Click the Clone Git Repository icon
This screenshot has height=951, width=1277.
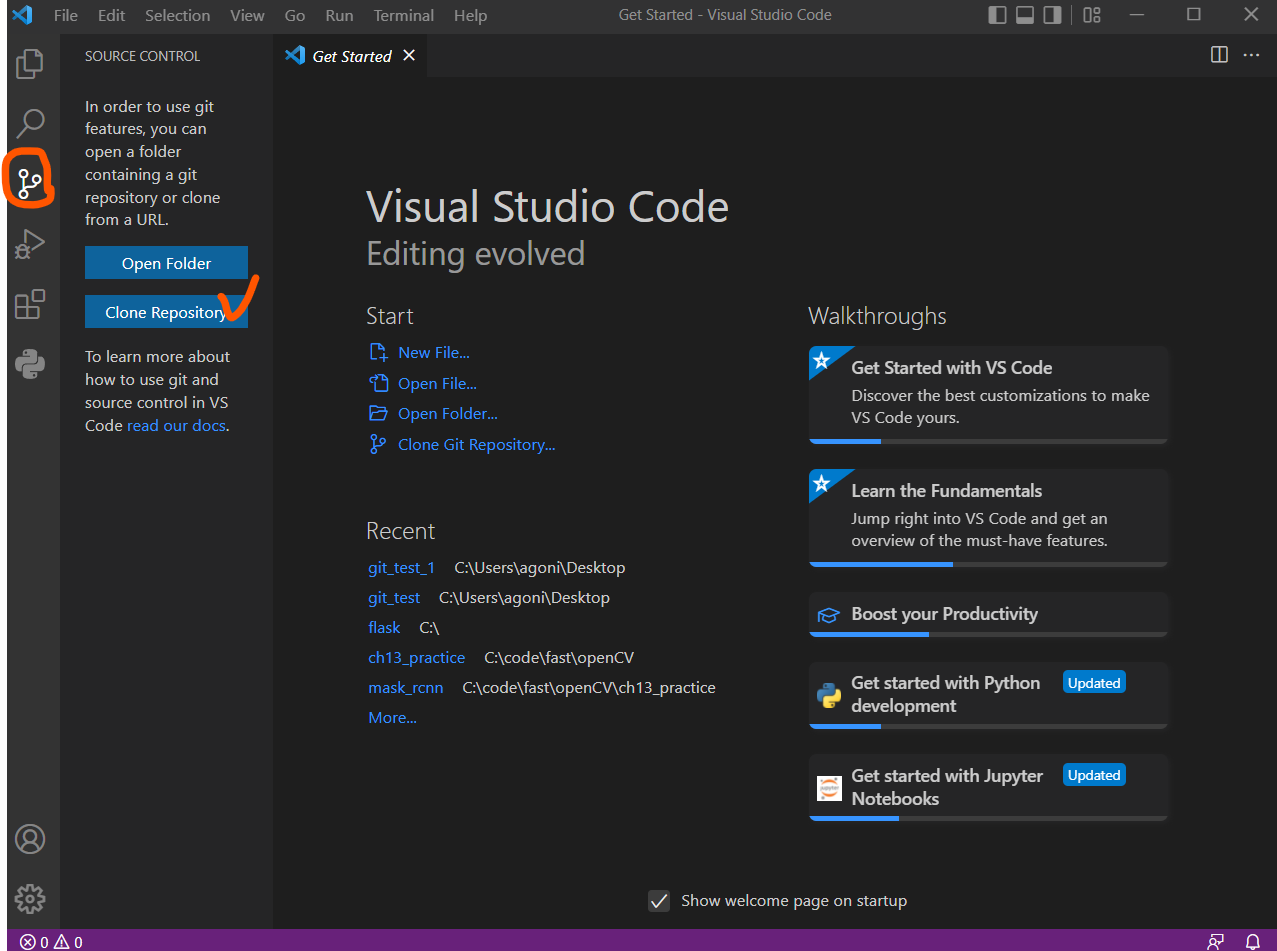[x=378, y=444]
